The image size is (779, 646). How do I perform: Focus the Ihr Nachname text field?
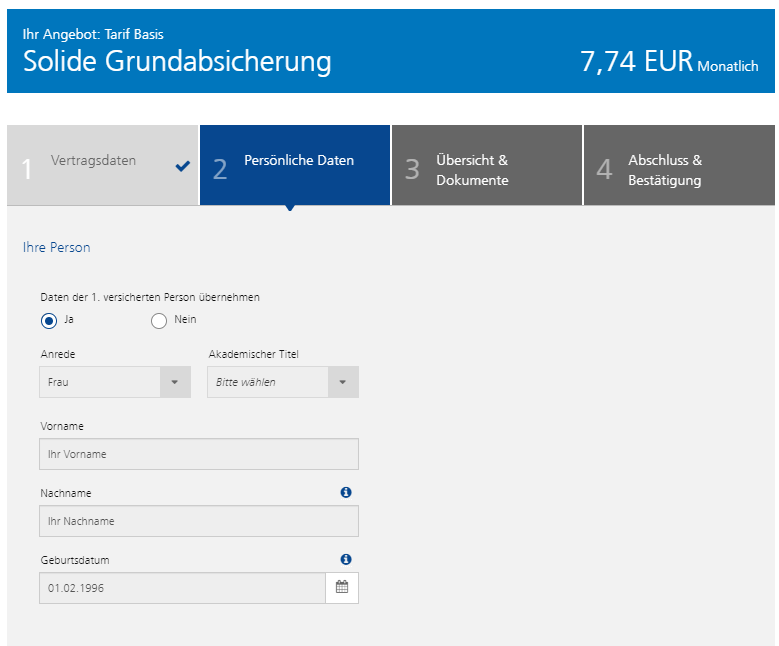(x=199, y=521)
